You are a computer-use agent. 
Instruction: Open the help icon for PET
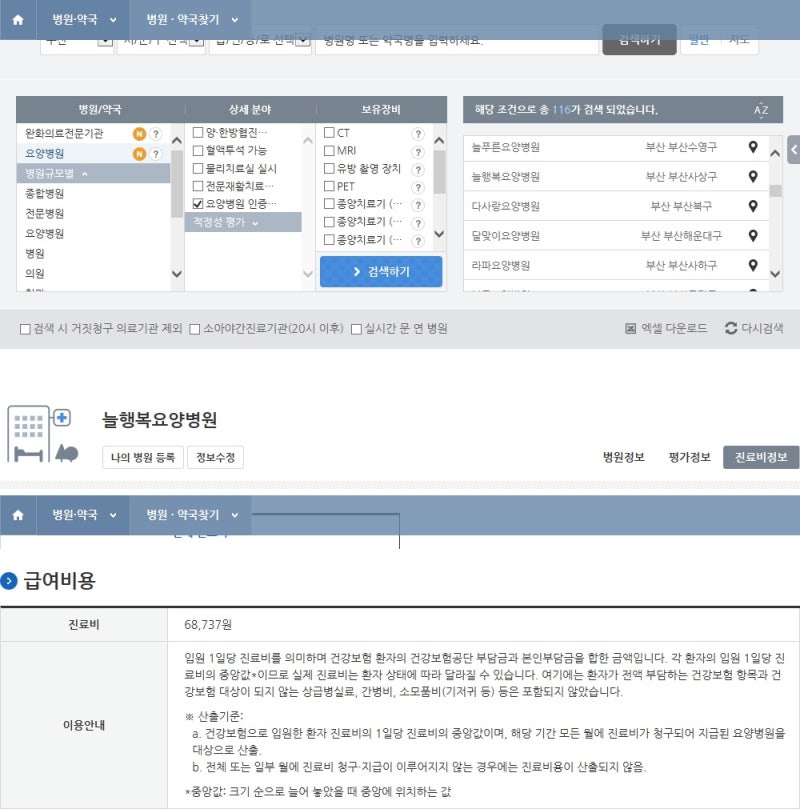coord(418,187)
